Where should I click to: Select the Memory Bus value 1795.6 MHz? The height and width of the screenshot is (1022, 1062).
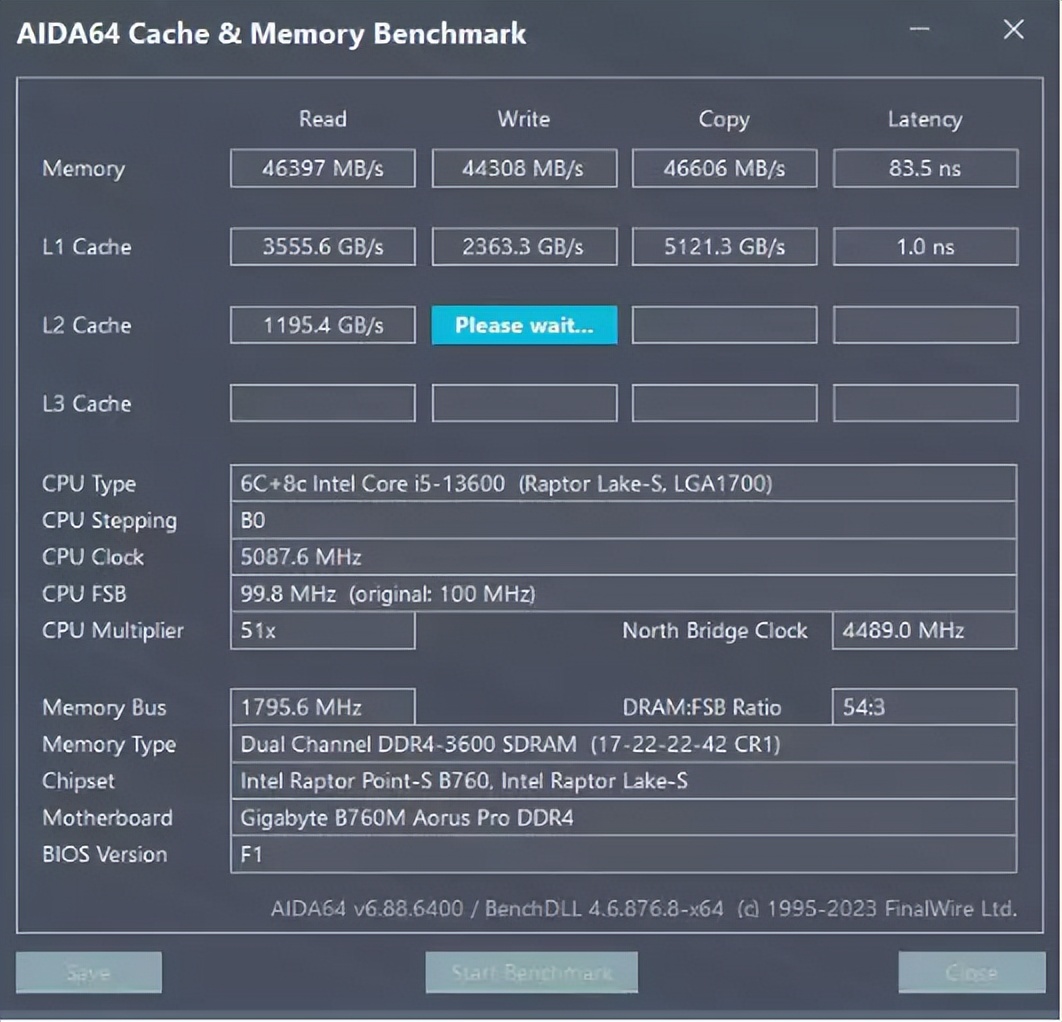pyautogui.click(x=322, y=707)
